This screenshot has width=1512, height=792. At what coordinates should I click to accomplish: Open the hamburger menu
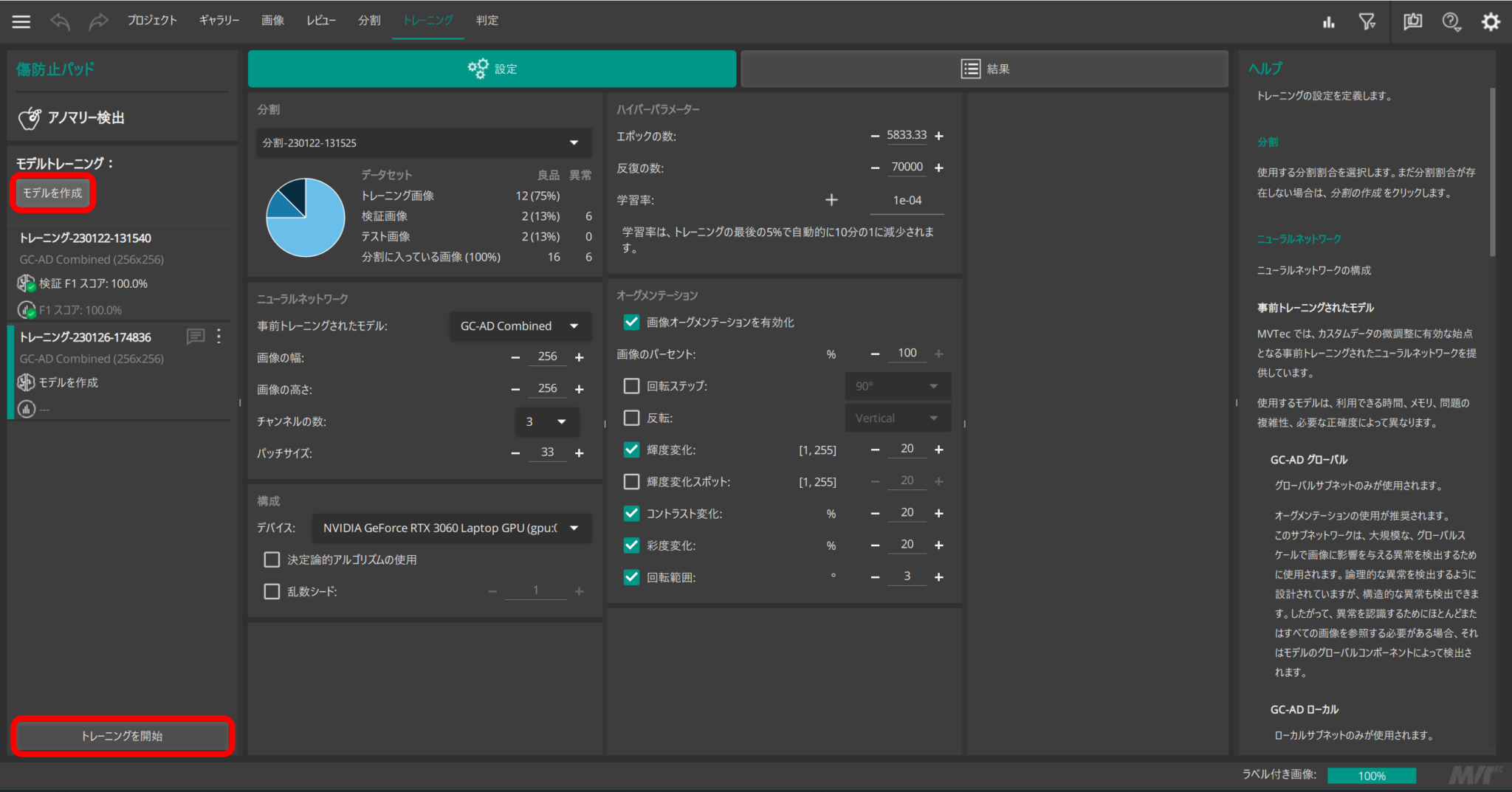pyautogui.click(x=20, y=21)
